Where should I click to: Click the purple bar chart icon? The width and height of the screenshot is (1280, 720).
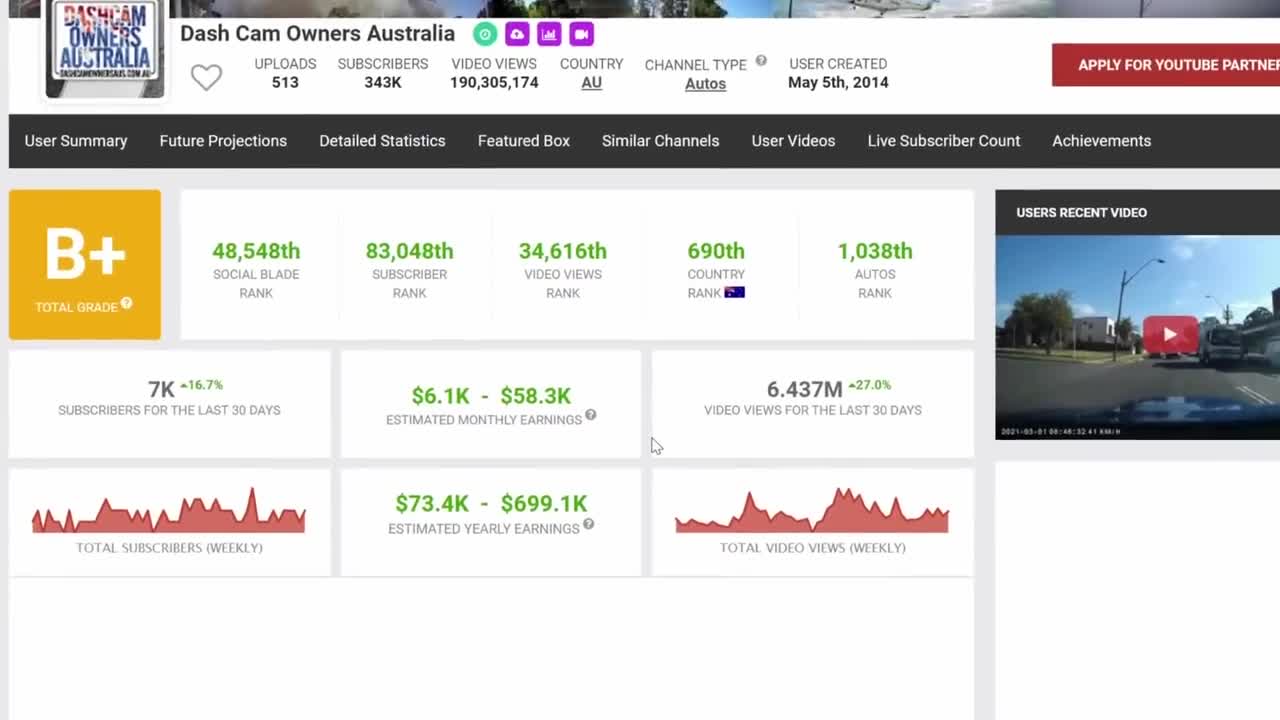click(549, 34)
